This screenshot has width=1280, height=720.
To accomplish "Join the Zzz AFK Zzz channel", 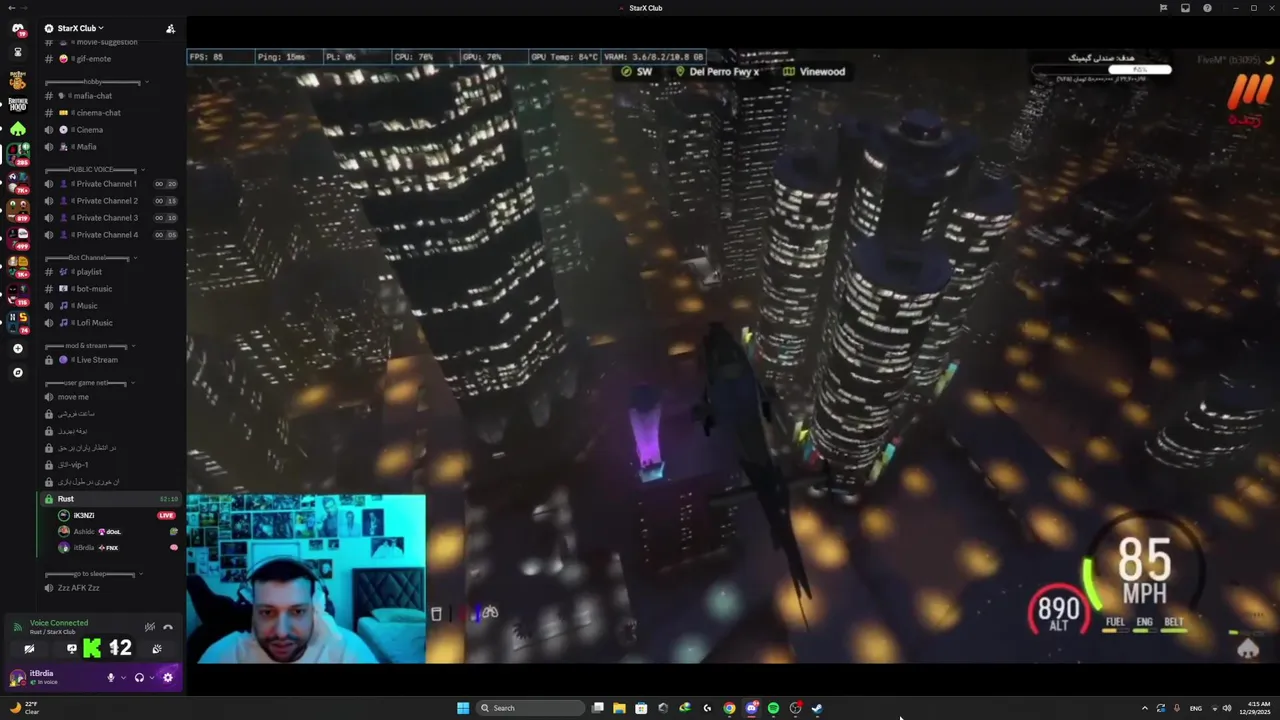I will 110,588.
